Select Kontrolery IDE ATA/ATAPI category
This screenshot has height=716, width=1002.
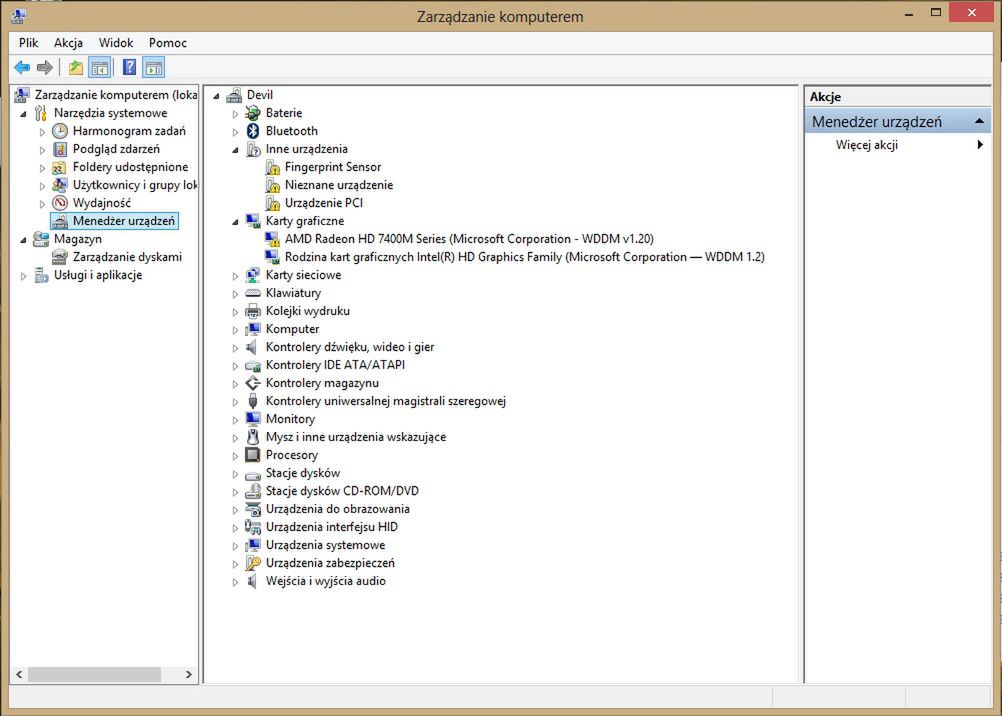point(335,365)
